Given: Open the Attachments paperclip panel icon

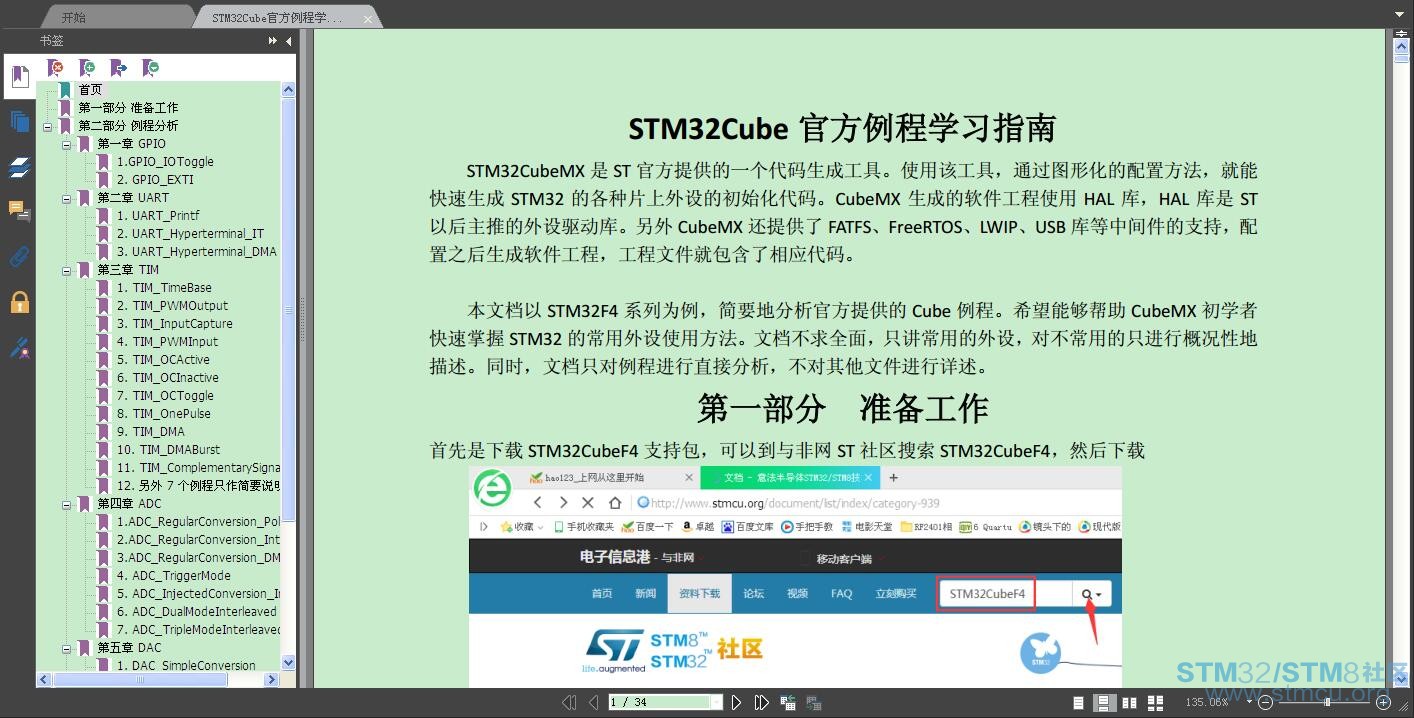Looking at the screenshot, I should click(x=19, y=256).
